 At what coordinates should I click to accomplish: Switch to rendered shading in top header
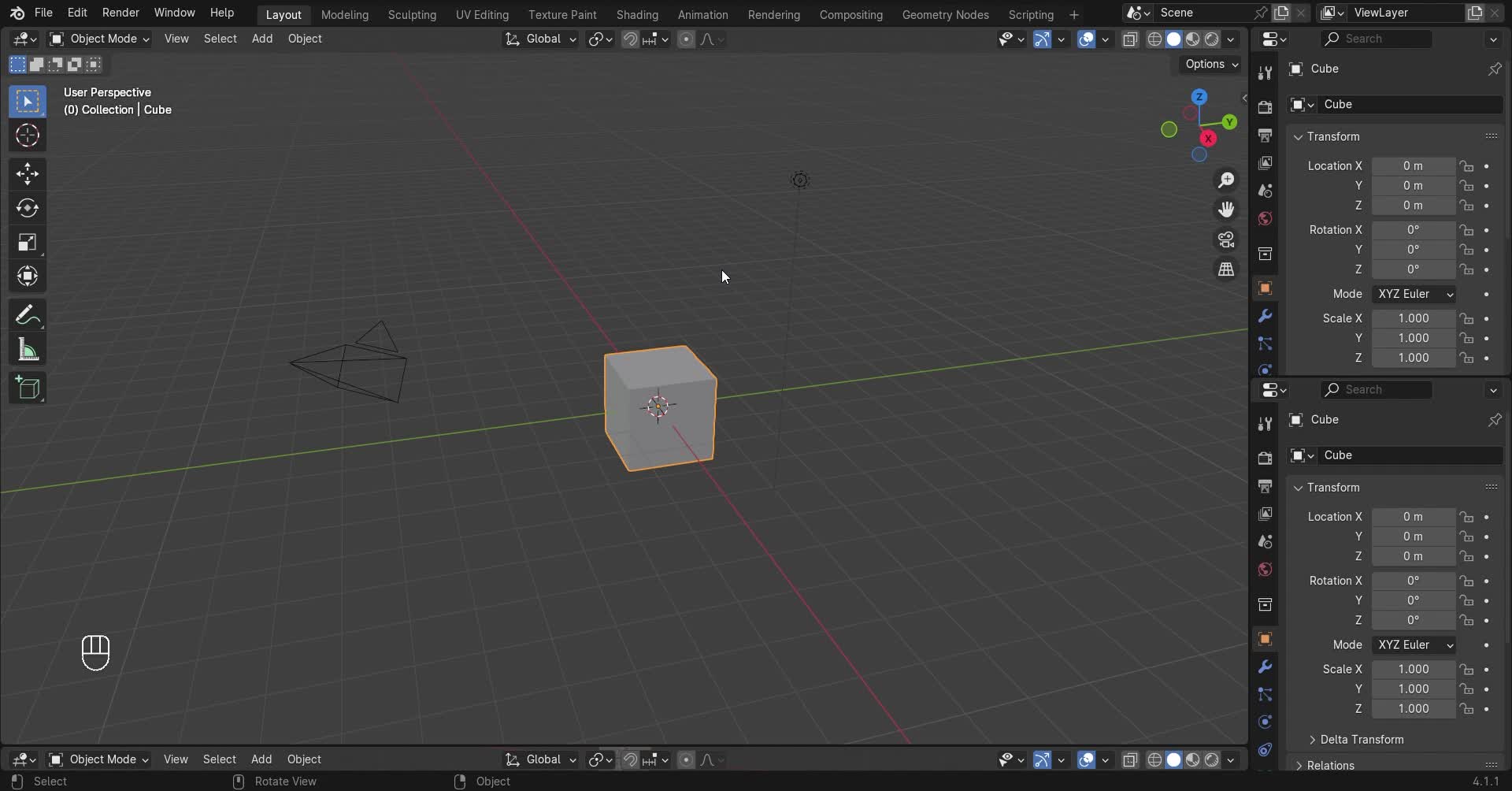point(1212,39)
